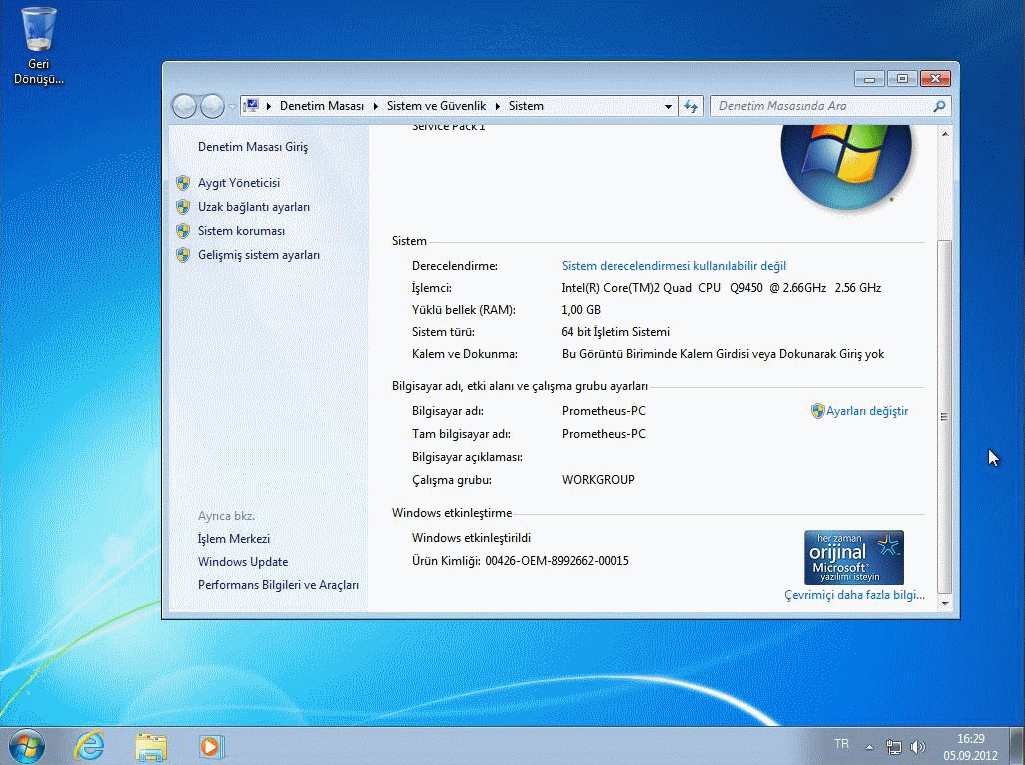Viewport: 1025px width, 765px height.
Task: Click the shield icon beside Aygıt Yöneticisi
Action: click(x=183, y=183)
